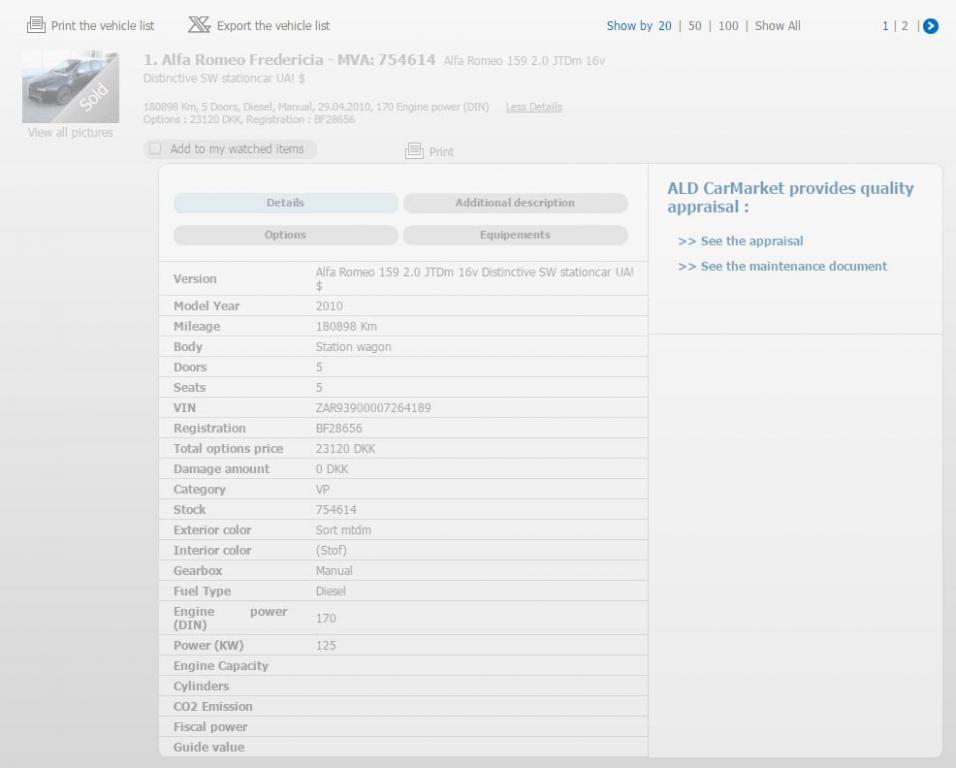Click the Damage amount value '0 DKK'

tap(332, 469)
